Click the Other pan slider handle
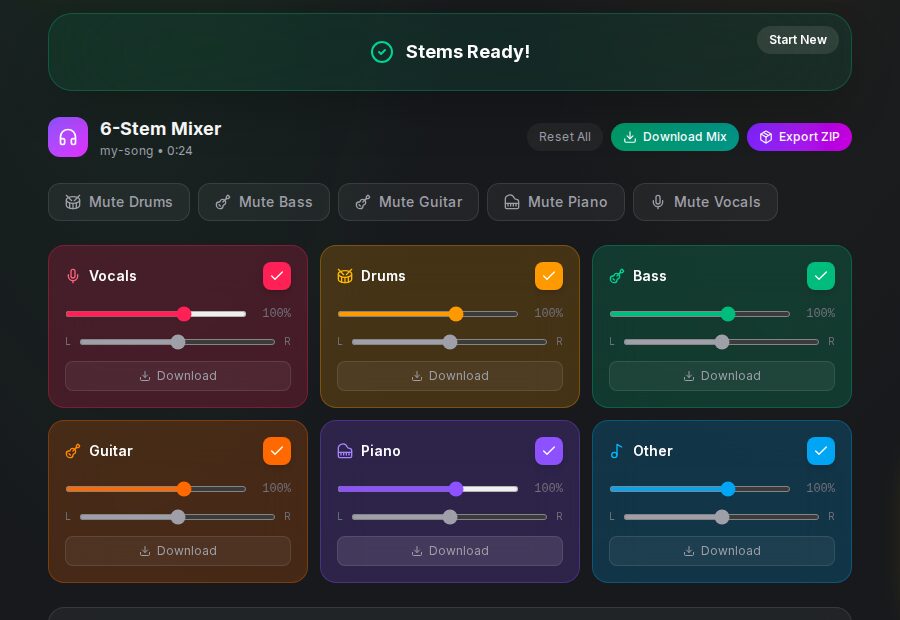 pyautogui.click(x=722, y=517)
